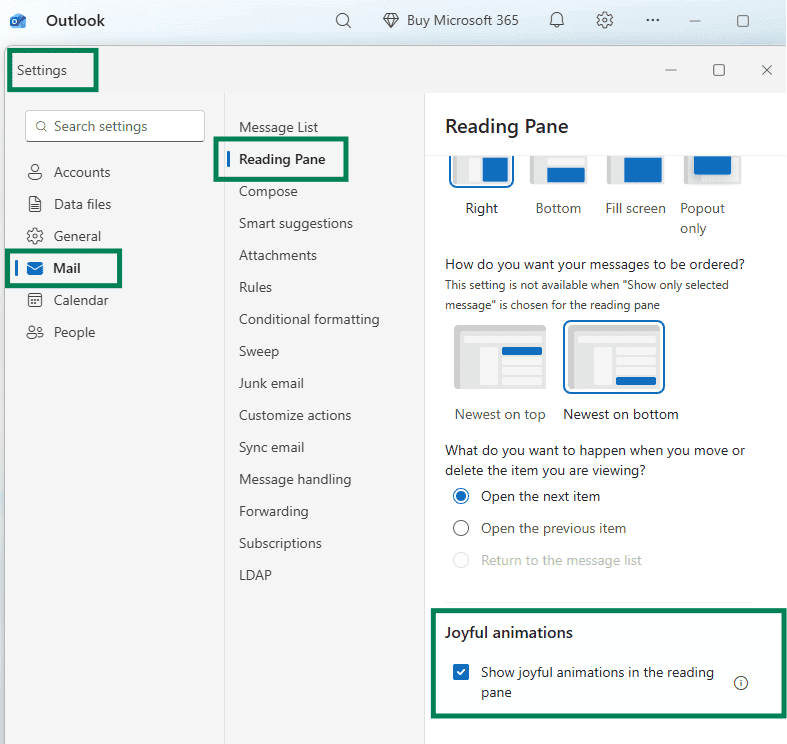
Task: Click the Search settings input field
Action: (x=115, y=127)
